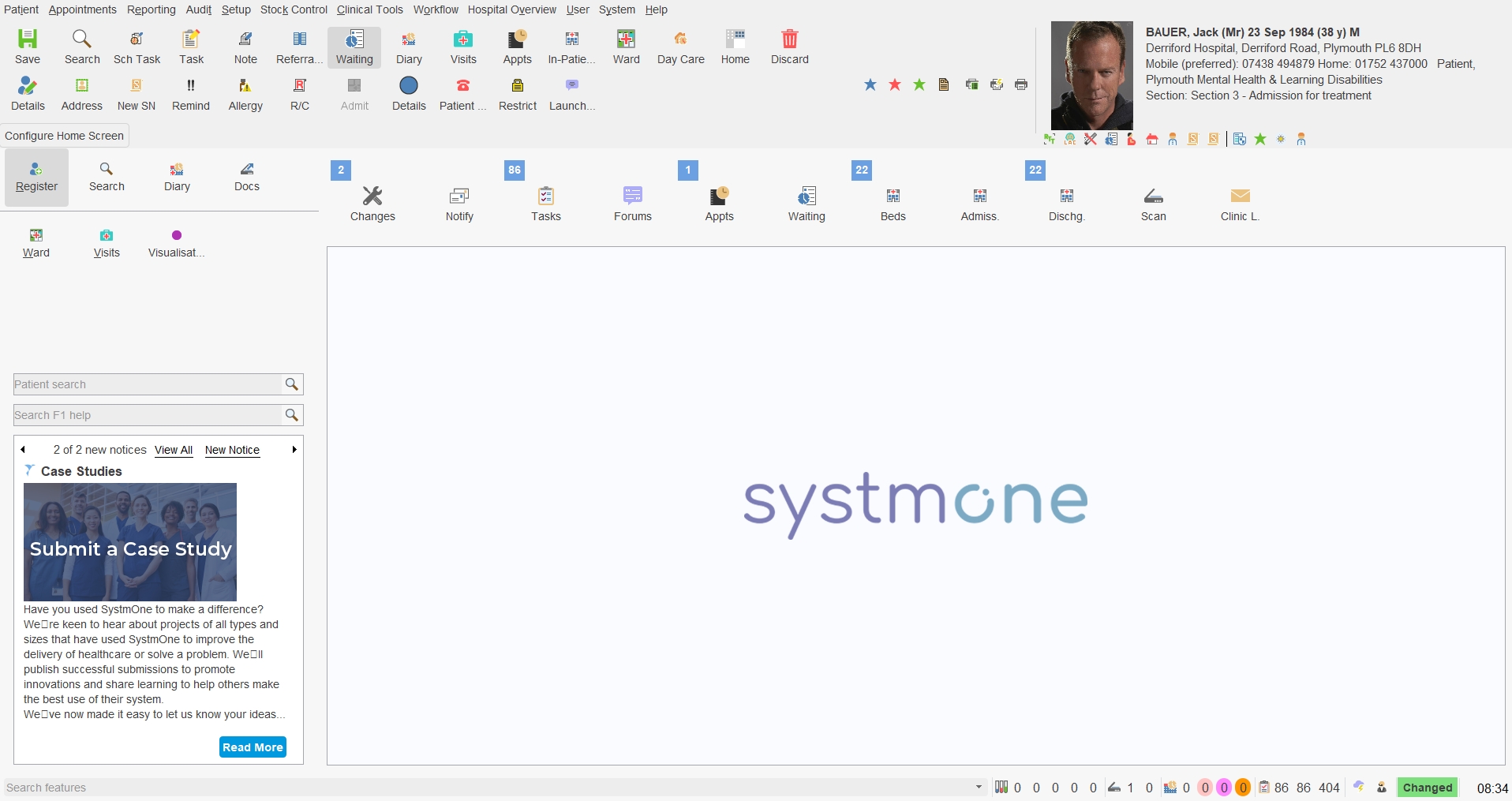1512x801 pixels.
Task: Click the Launch toolbar icon
Action: click(572, 94)
